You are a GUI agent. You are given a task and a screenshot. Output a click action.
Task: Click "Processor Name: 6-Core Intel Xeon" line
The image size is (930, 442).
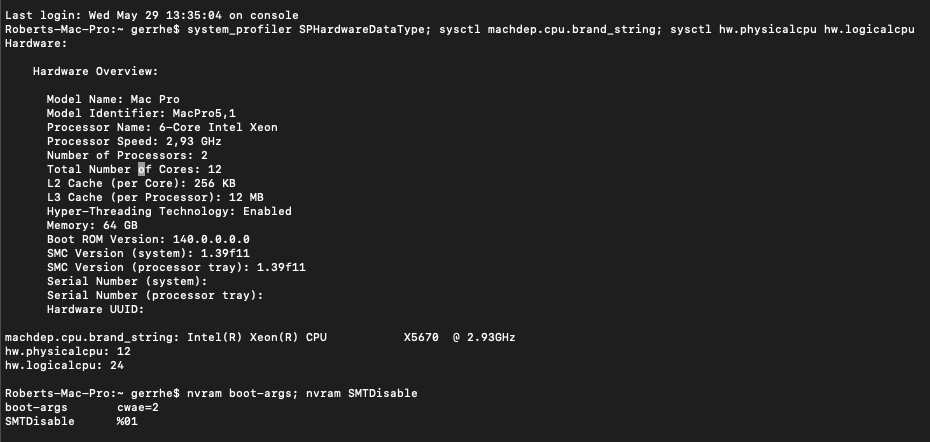162,128
